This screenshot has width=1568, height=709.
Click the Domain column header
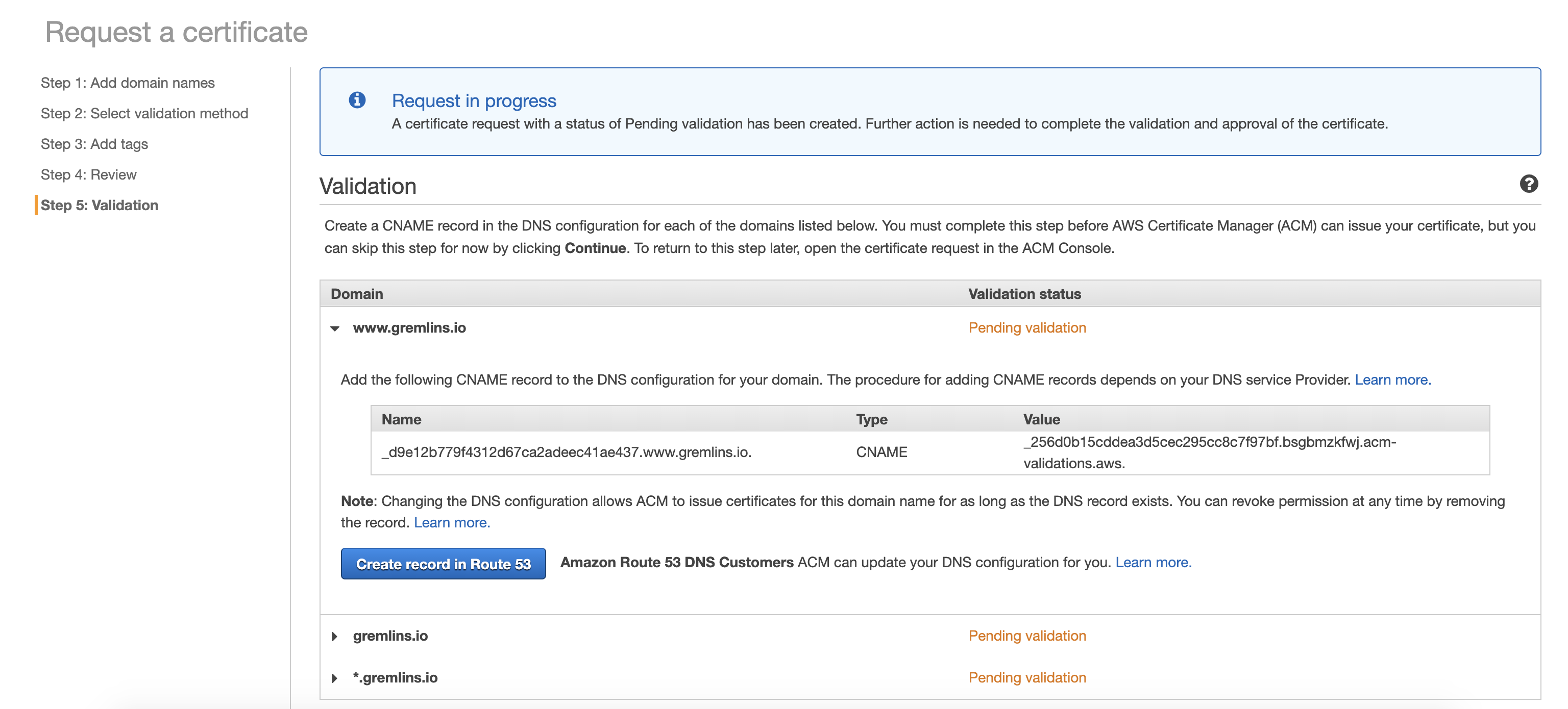[357, 294]
